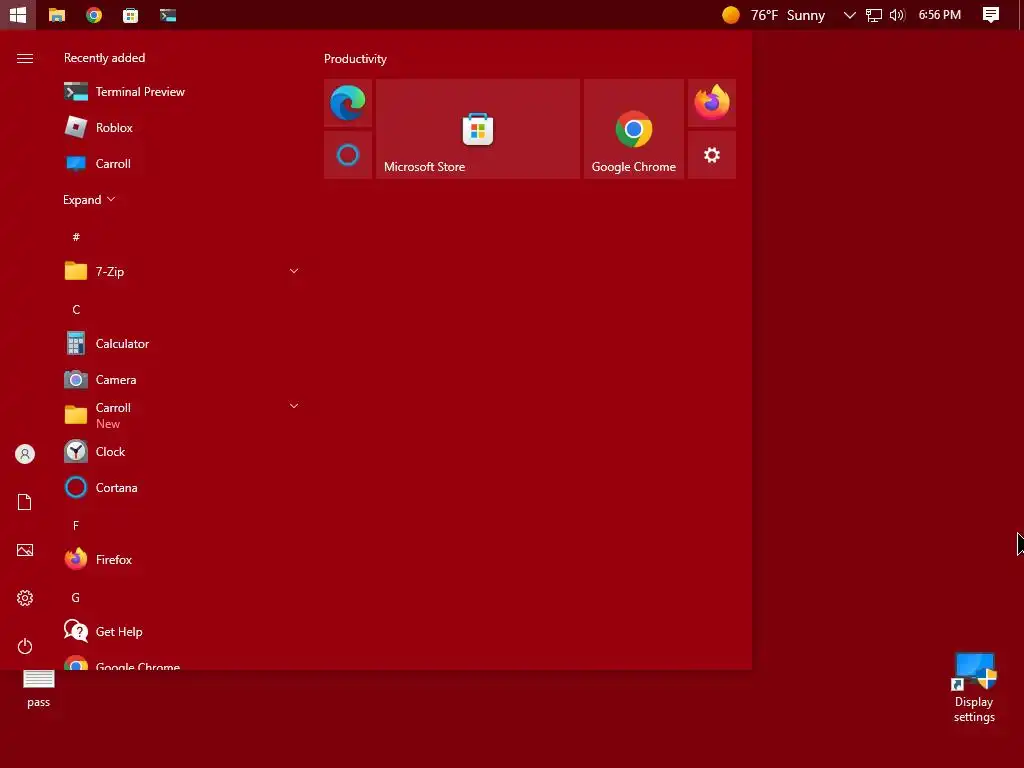Open the Firefox tile
This screenshot has width=1024, height=768.
click(x=712, y=103)
